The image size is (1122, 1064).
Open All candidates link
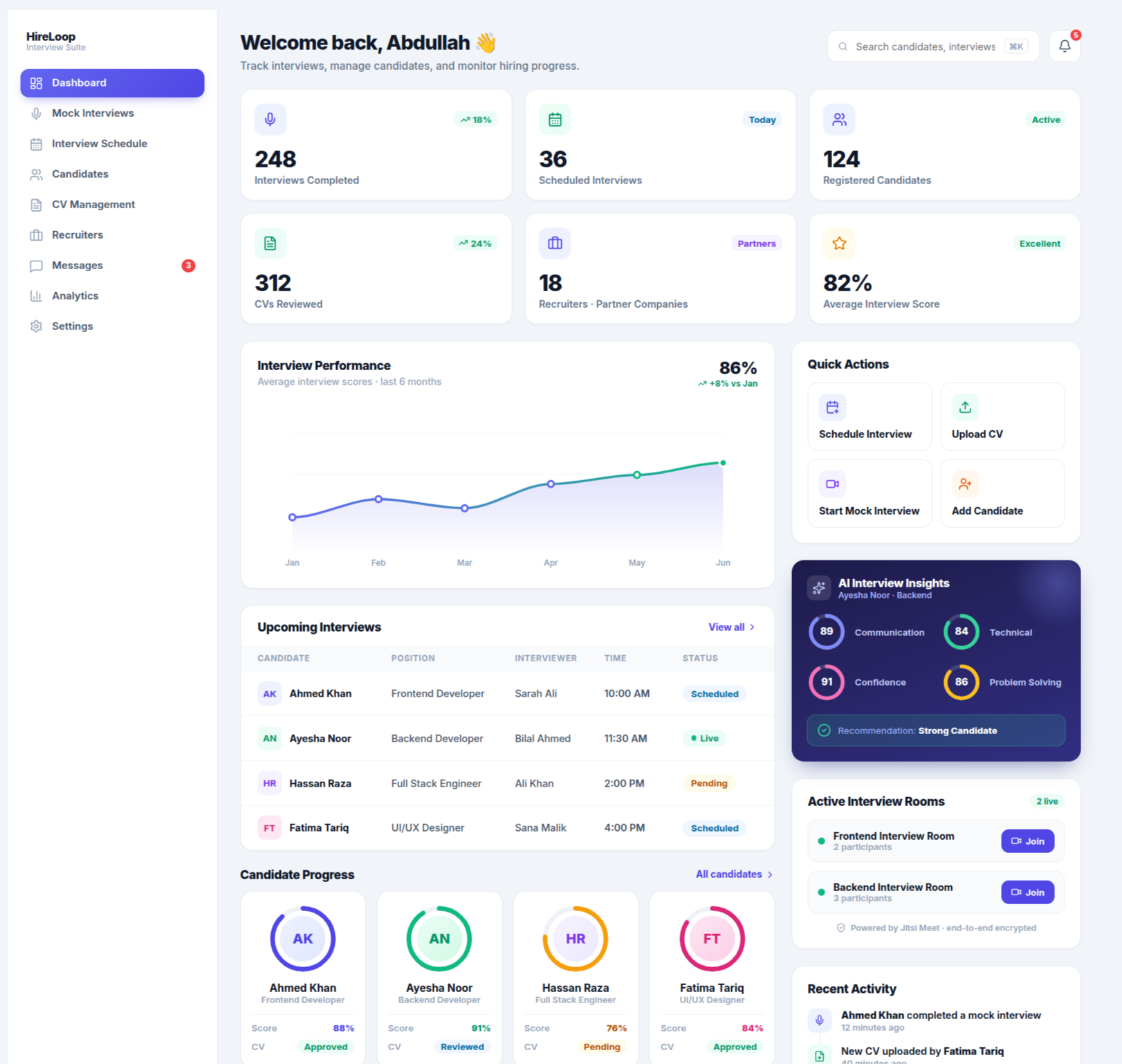[x=734, y=874]
